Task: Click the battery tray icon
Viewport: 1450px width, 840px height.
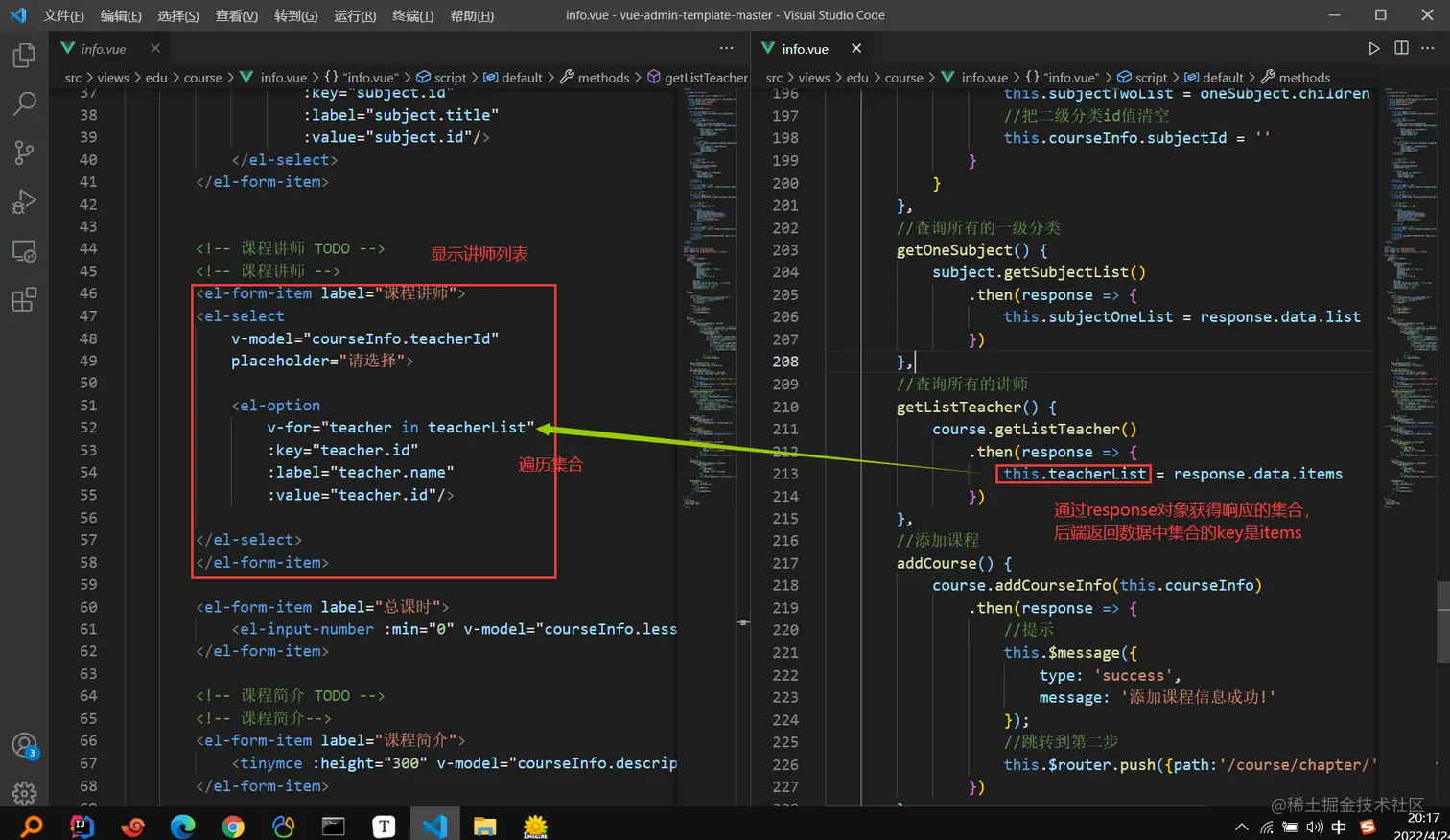Action: 1291,827
